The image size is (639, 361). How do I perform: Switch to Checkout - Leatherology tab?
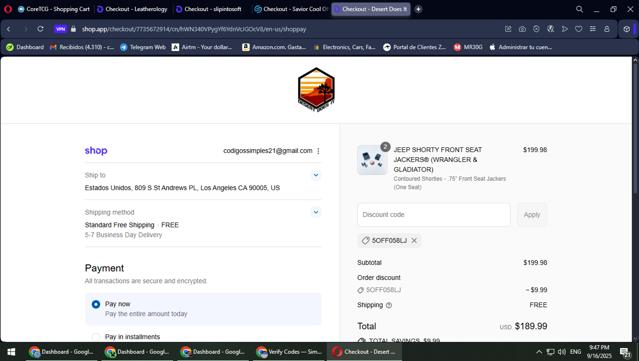(x=132, y=9)
